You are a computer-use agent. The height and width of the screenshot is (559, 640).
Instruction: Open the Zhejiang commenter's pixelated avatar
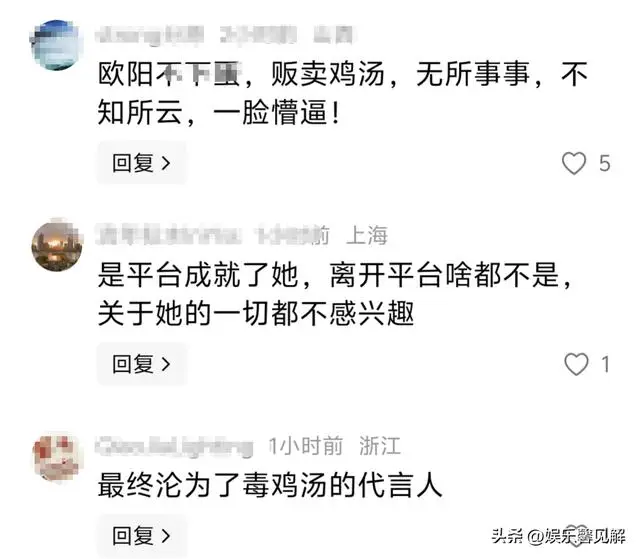57,458
